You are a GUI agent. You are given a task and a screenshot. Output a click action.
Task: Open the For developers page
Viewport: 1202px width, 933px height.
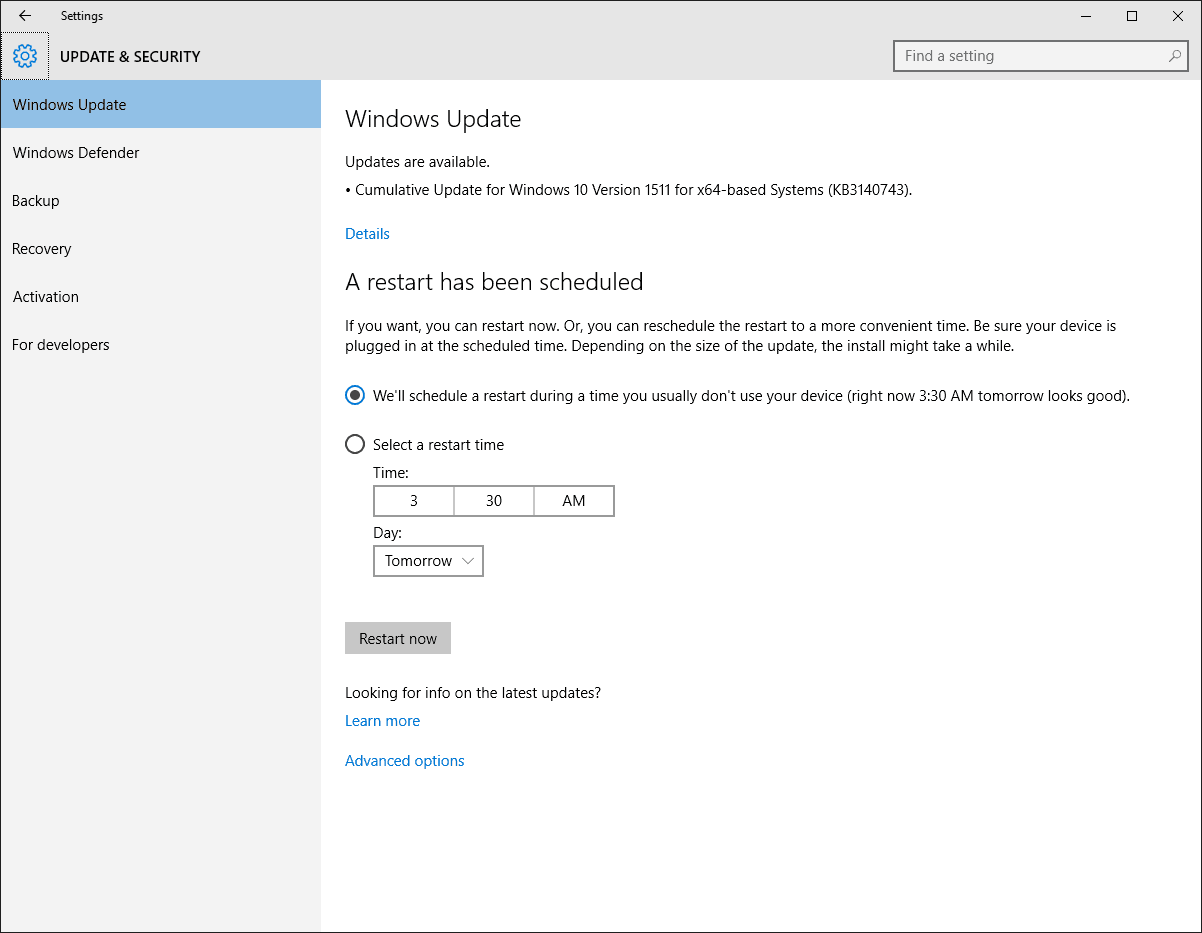[x=161, y=344]
